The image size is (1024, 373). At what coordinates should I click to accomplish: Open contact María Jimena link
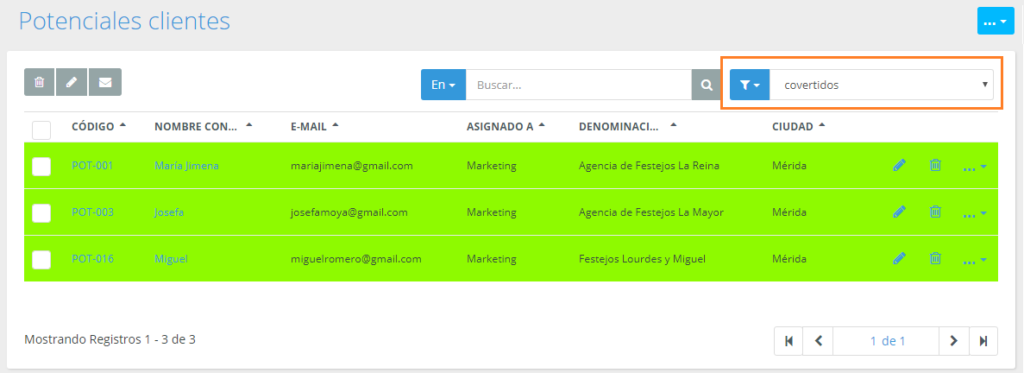(x=187, y=166)
